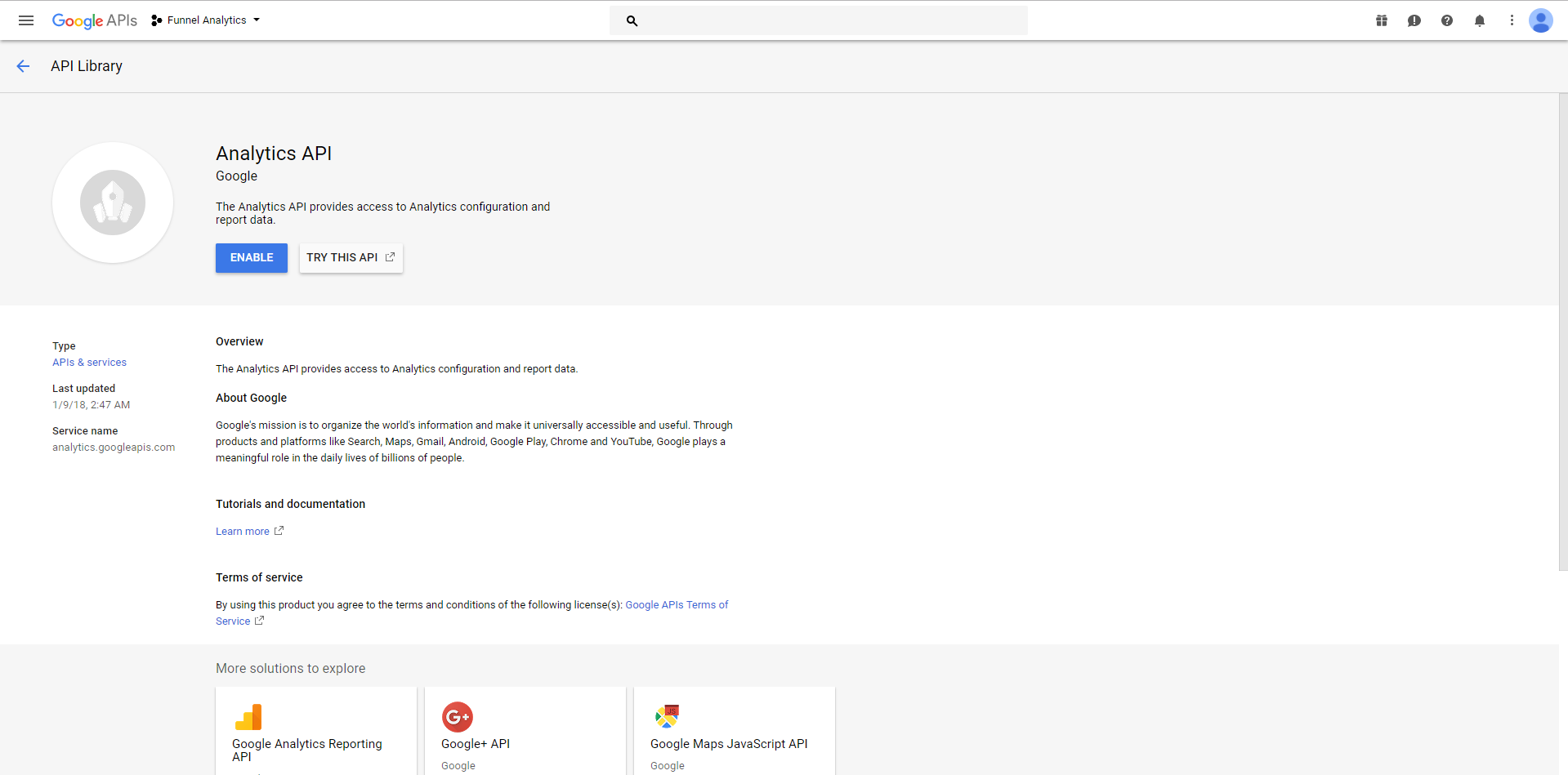The height and width of the screenshot is (775, 1568).
Task: Click the Google Maps JavaScript API icon
Action: [668, 716]
